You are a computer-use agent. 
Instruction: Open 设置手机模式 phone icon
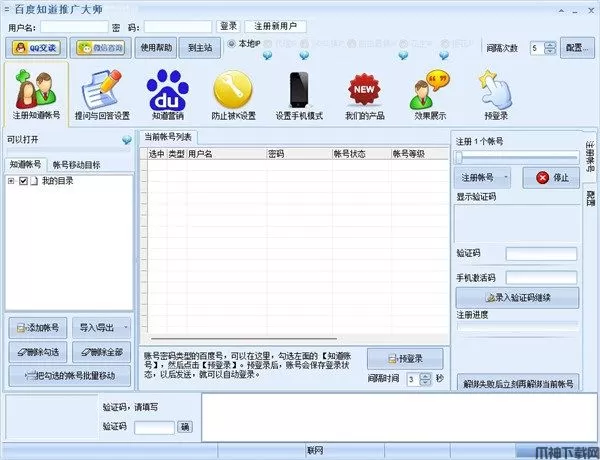point(299,94)
